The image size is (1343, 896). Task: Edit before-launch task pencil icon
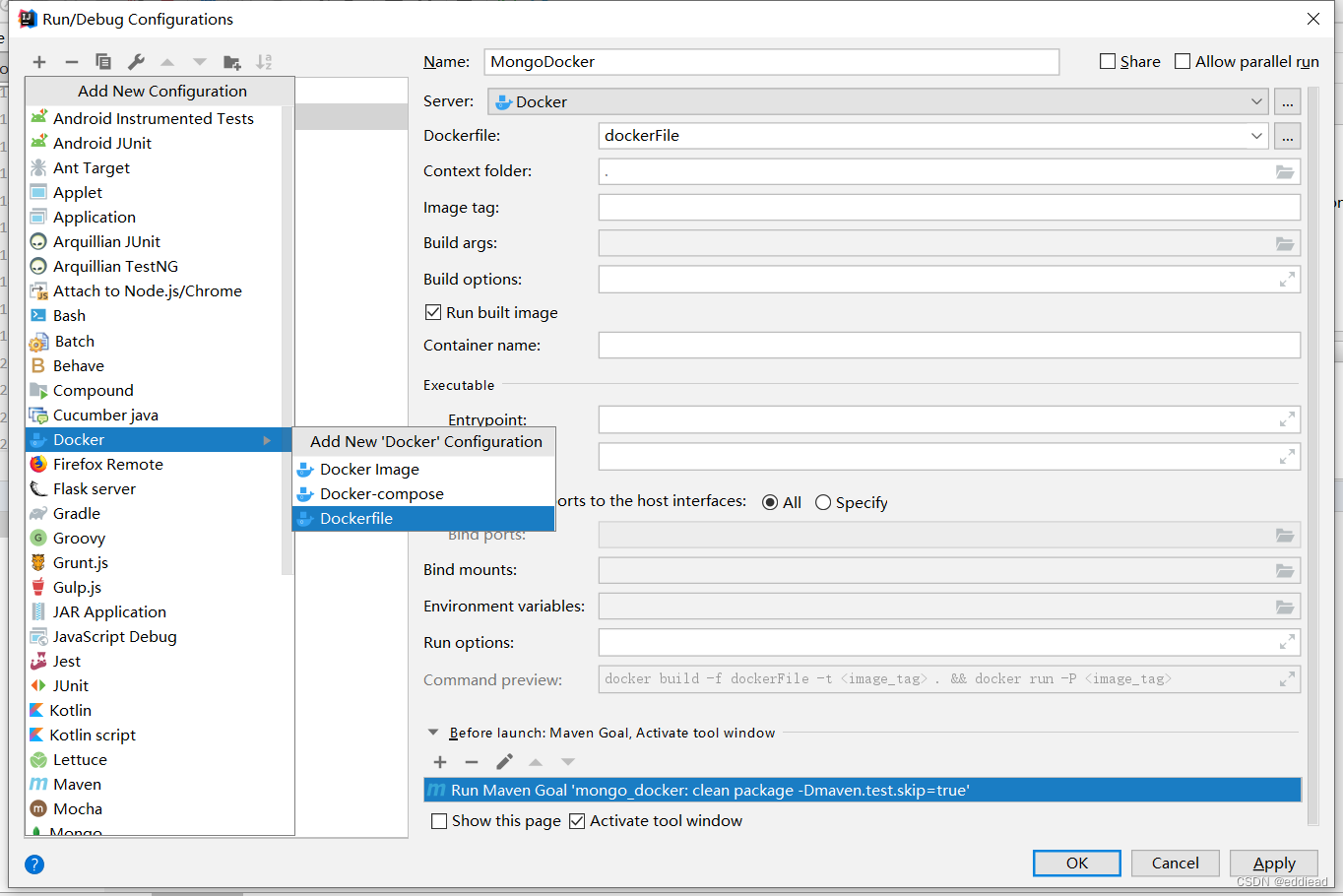tap(504, 762)
